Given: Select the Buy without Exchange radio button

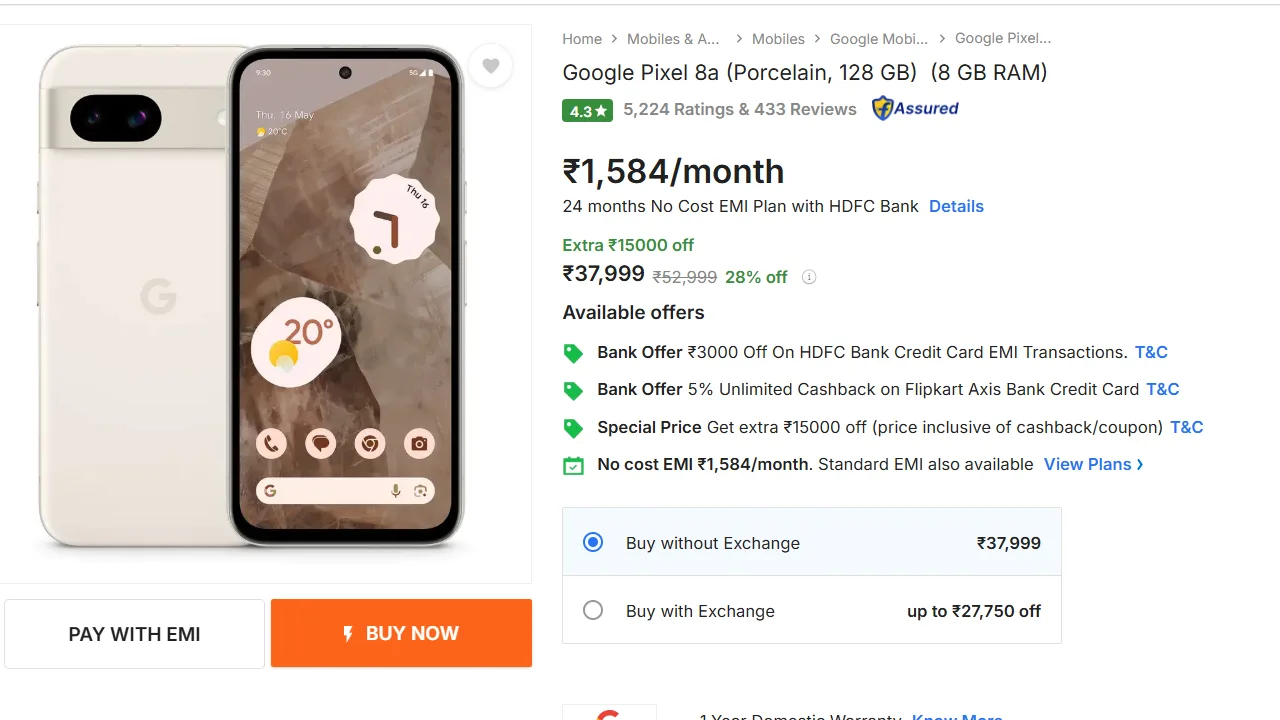Looking at the screenshot, I should [x=593, y=542].
